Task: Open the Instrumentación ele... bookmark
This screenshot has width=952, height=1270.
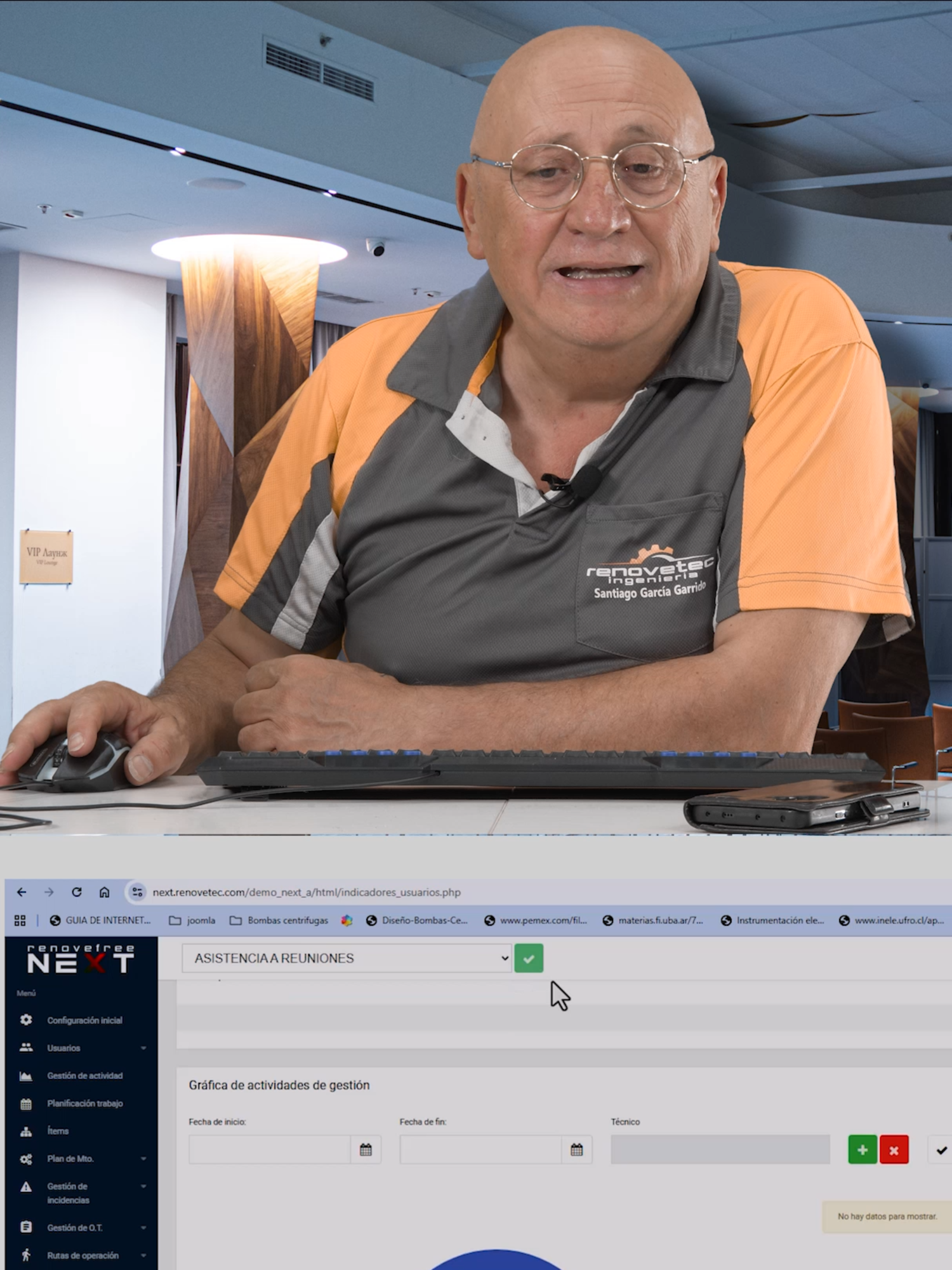Action: (772, 920)
